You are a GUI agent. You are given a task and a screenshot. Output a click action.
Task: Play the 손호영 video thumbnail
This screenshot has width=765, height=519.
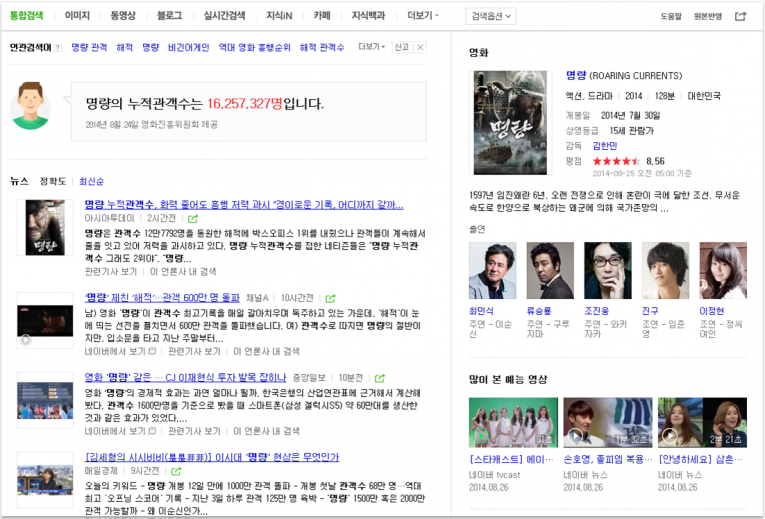click(607, 422)
